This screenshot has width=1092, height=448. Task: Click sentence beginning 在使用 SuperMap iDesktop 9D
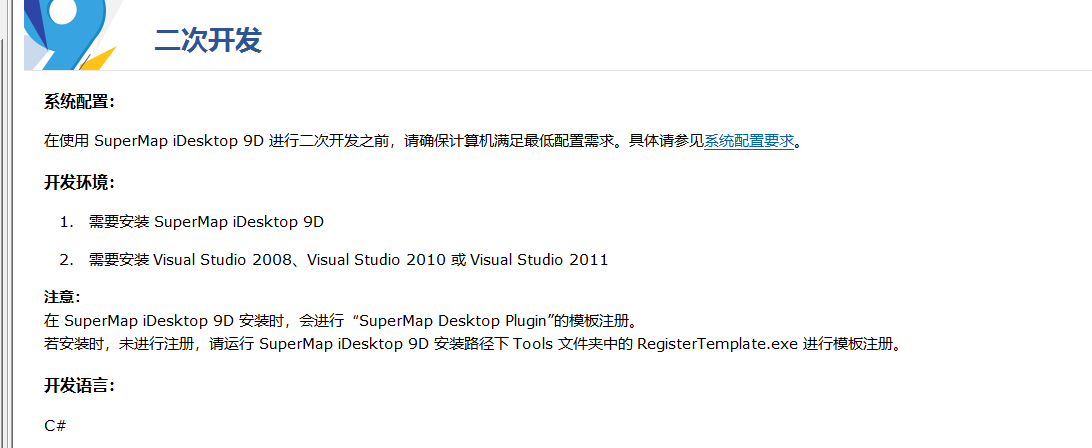coord(423,141)
